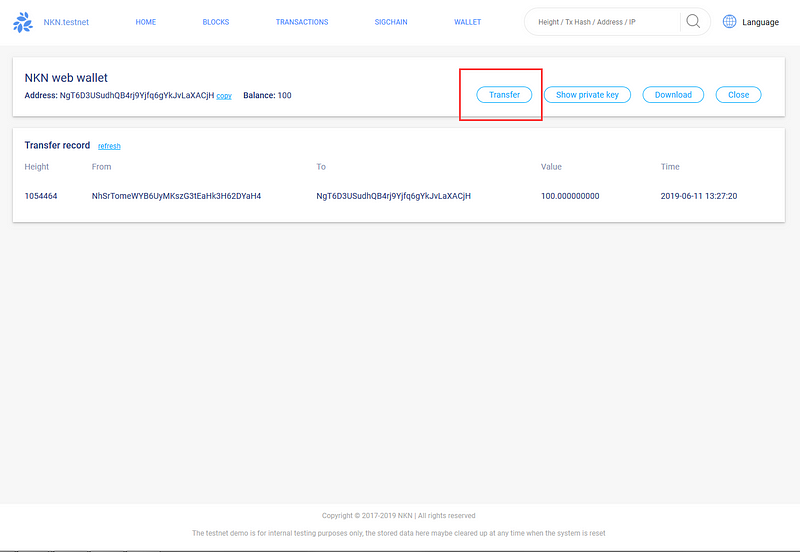Open the WALLET page

point(468,22)
